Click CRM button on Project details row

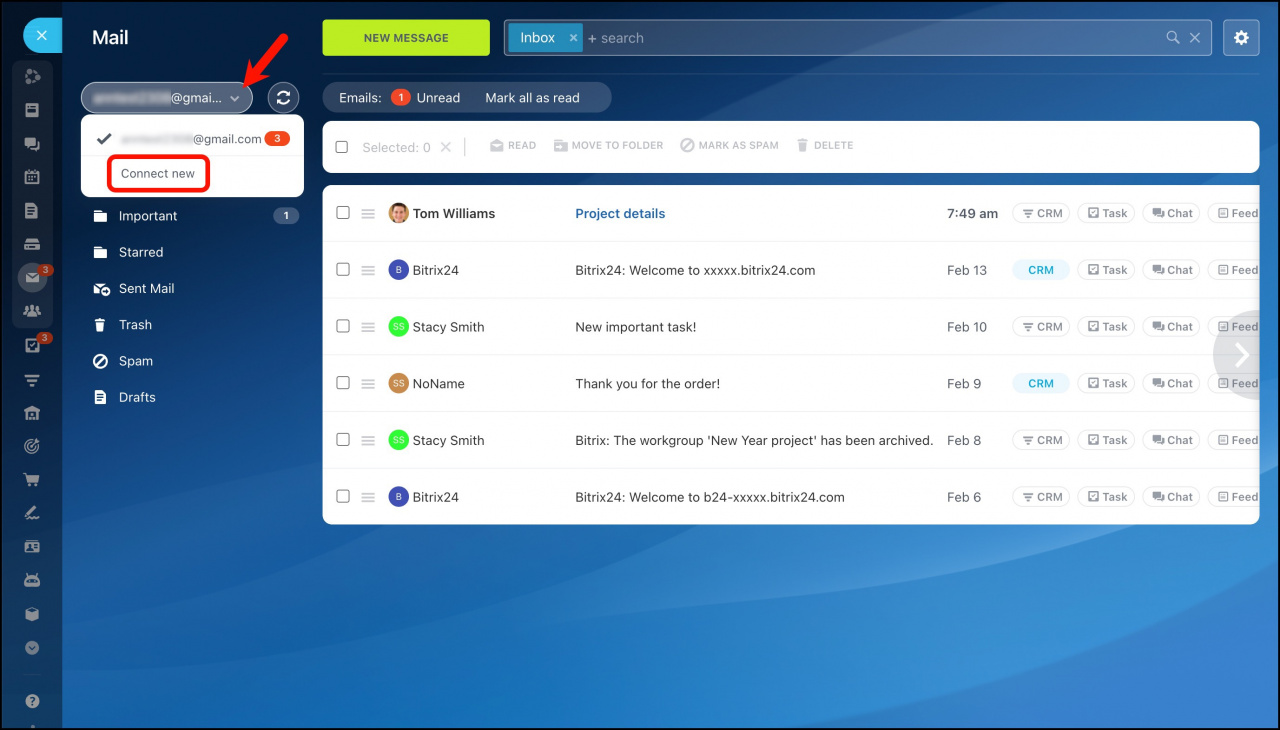1041,213
